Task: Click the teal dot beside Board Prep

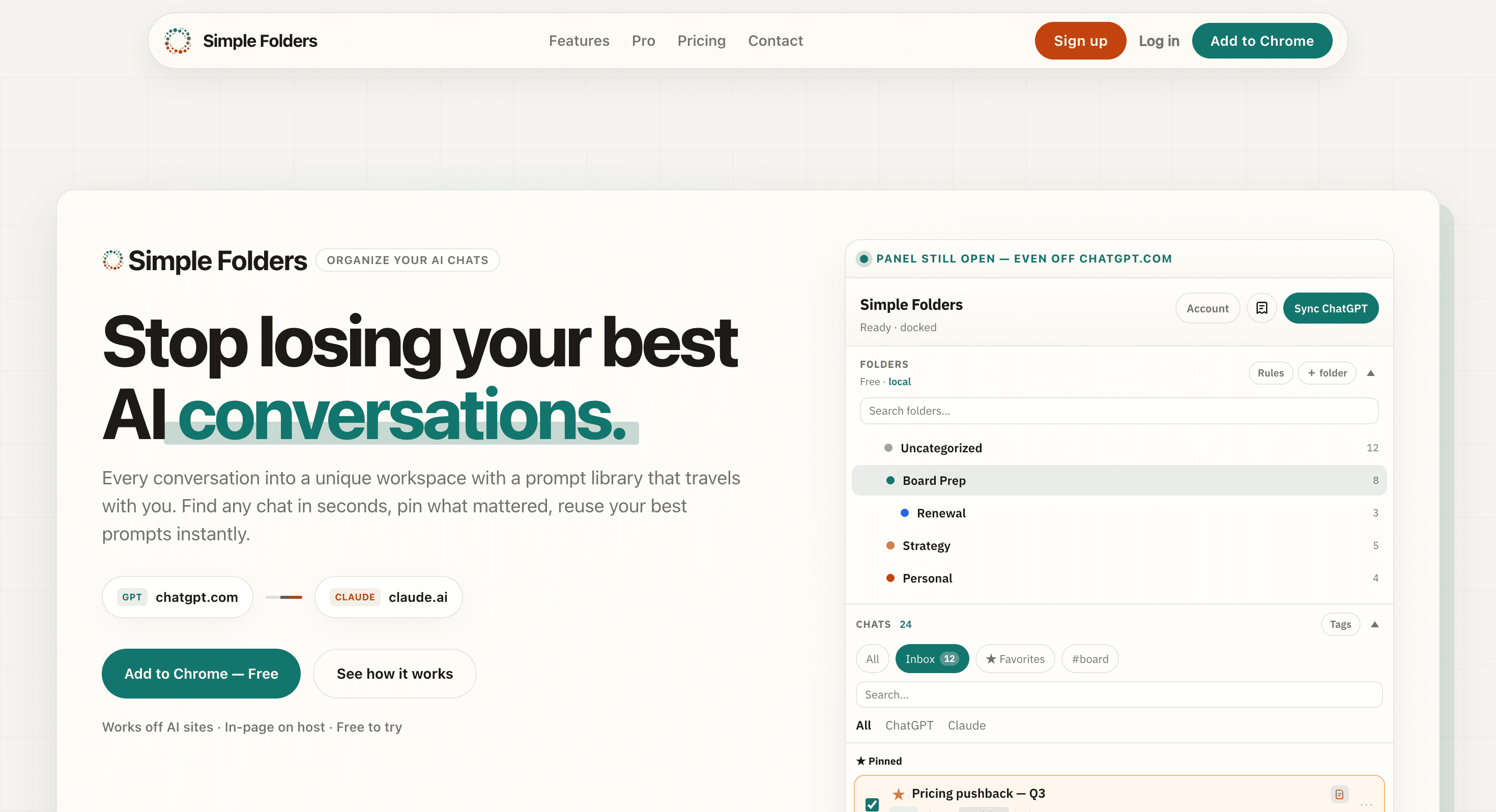Action: [890, 480]
